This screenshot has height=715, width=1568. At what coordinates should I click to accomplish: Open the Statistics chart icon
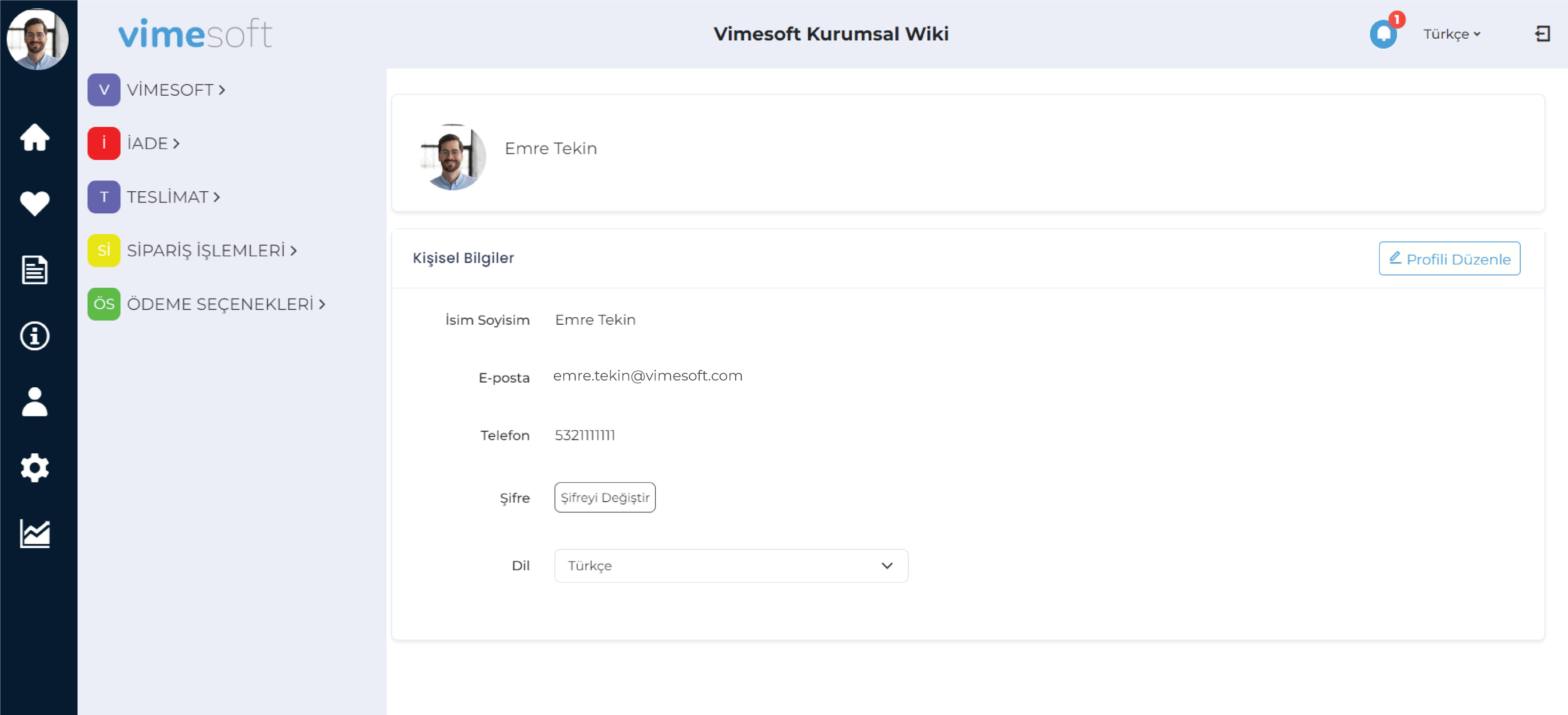pyautogui.click(x=35, y=533)
